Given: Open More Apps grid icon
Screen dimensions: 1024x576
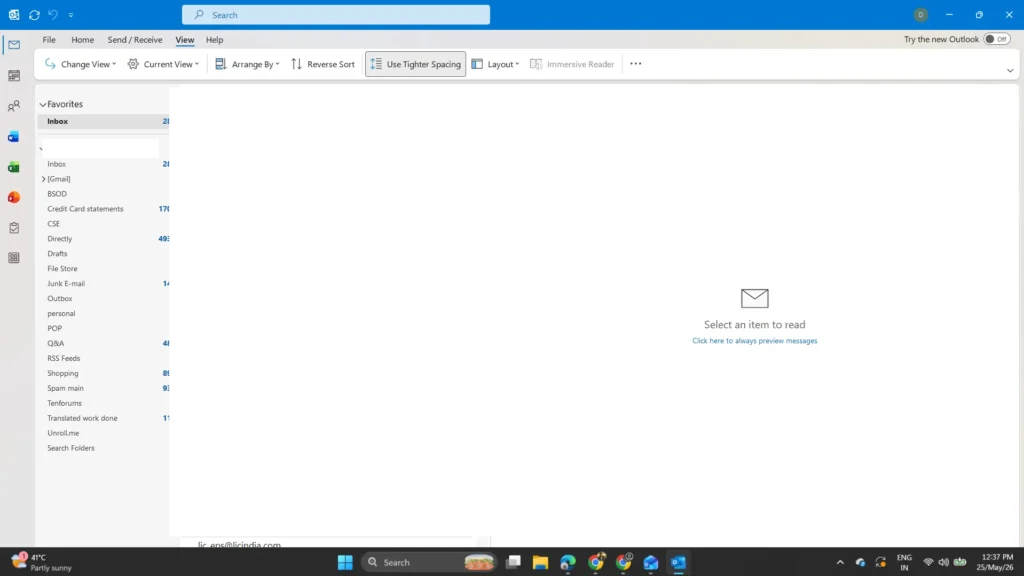Looking at the screenshot, I should click(x=14, y=258).
